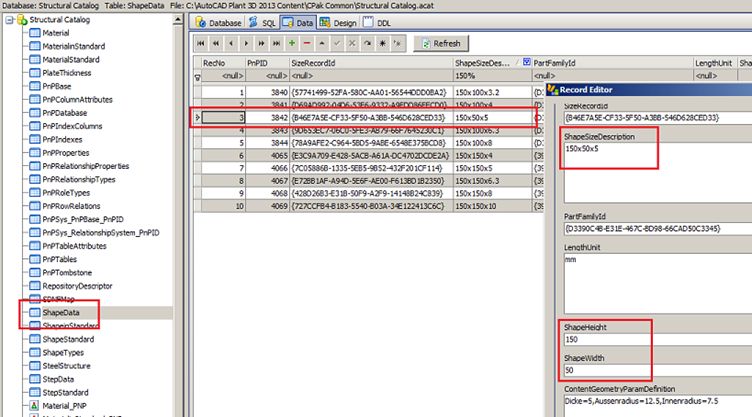752x417 pixels.
Task: Select PnPProperties table
Action: point(66,153)
